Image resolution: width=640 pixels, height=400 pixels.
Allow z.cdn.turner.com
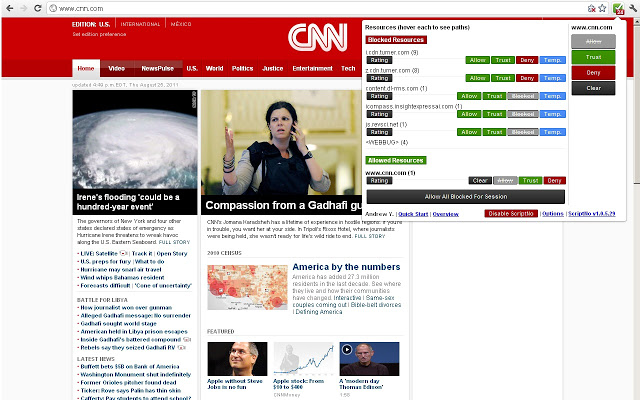pyautogui.click(x=478, y=78)
